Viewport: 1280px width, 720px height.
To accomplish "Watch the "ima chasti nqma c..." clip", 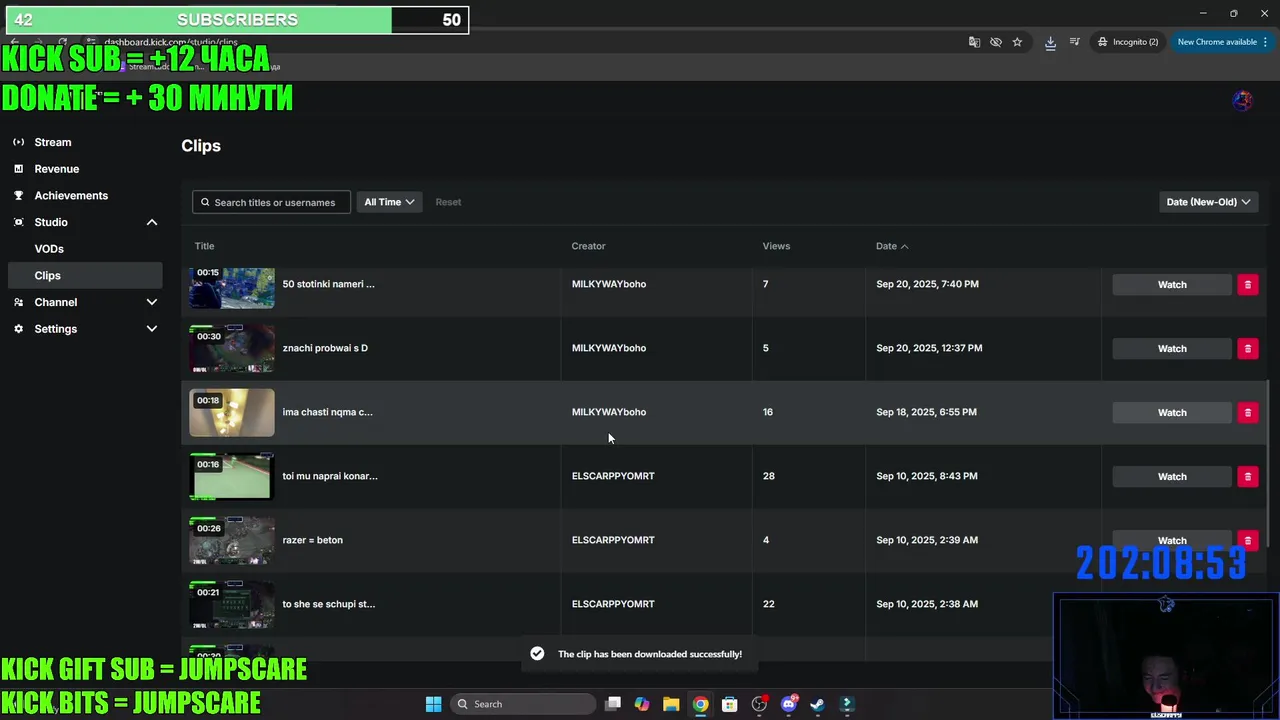I will [x=1172, y=413].
